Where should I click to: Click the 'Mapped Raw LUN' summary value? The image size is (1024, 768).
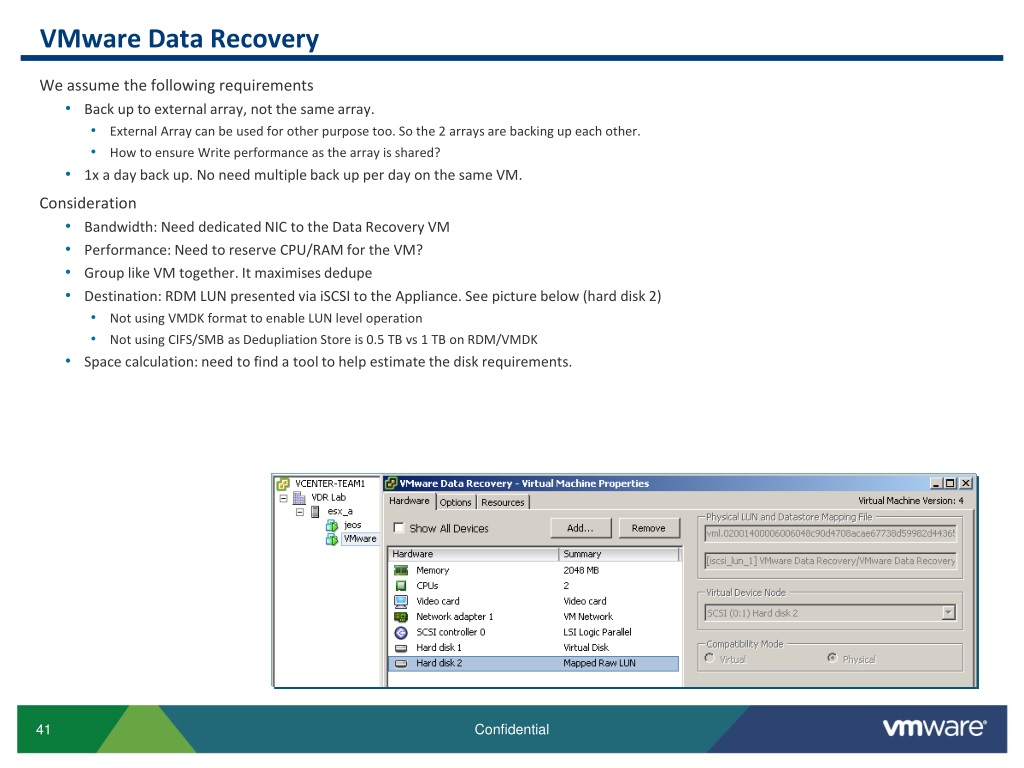point(600,664)
